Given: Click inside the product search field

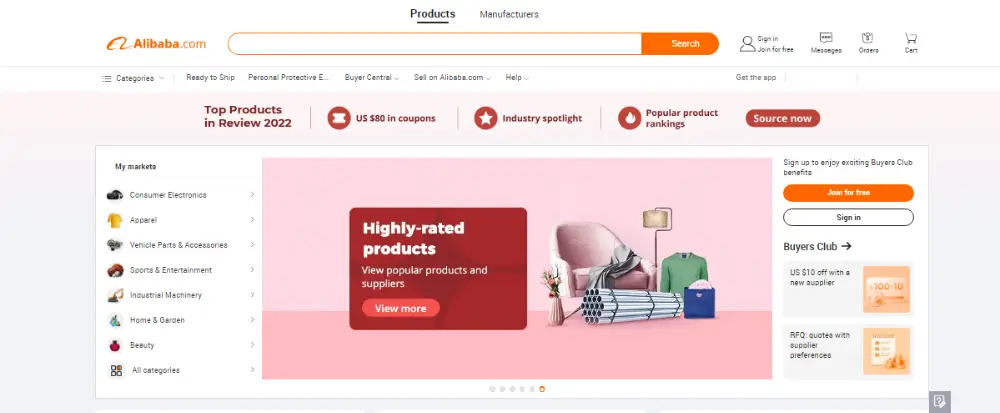Looking at the screenshot, I should coord(435,43).
